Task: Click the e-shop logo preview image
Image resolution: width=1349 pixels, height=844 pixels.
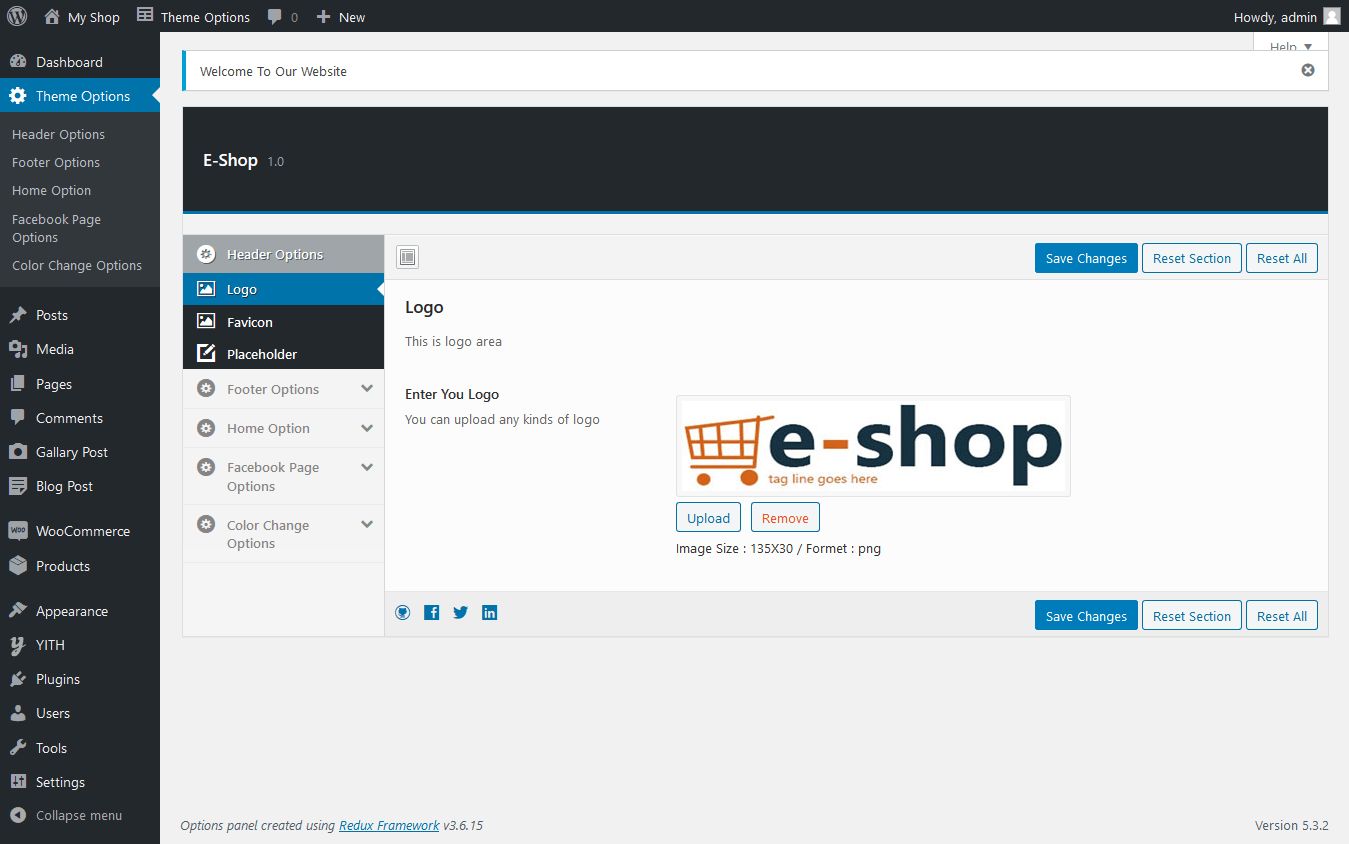Action: 873,446
